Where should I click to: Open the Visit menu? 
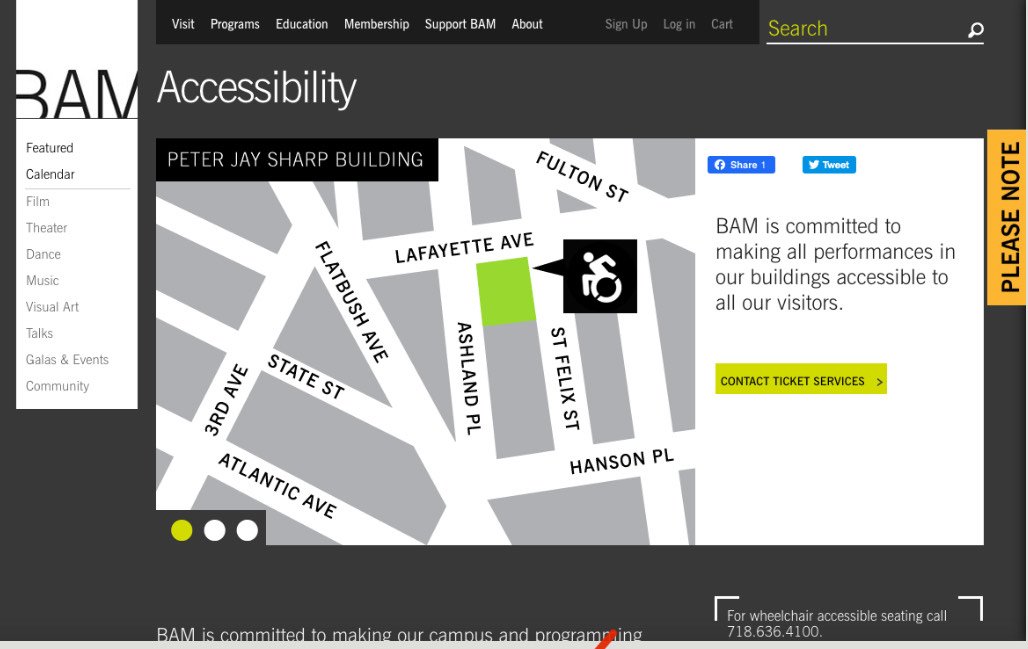click(x=183, y=24)
